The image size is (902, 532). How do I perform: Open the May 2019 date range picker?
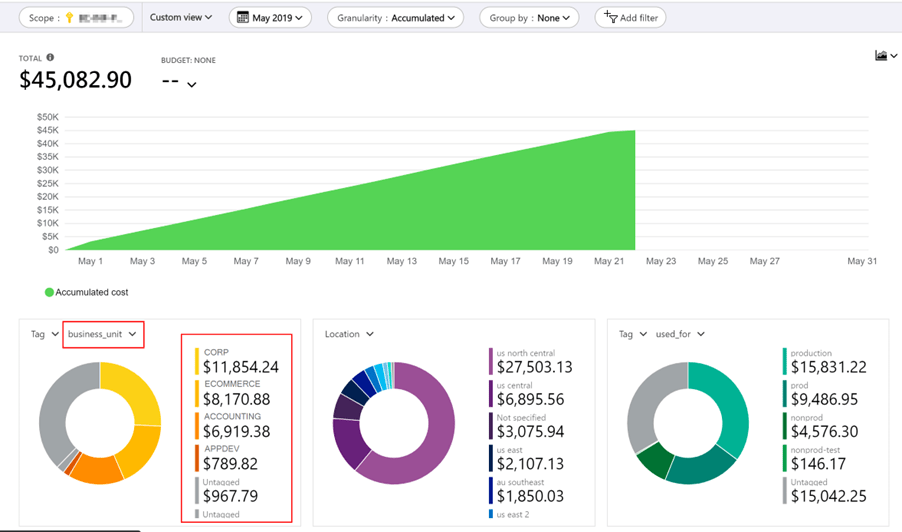tap(270, 18)
